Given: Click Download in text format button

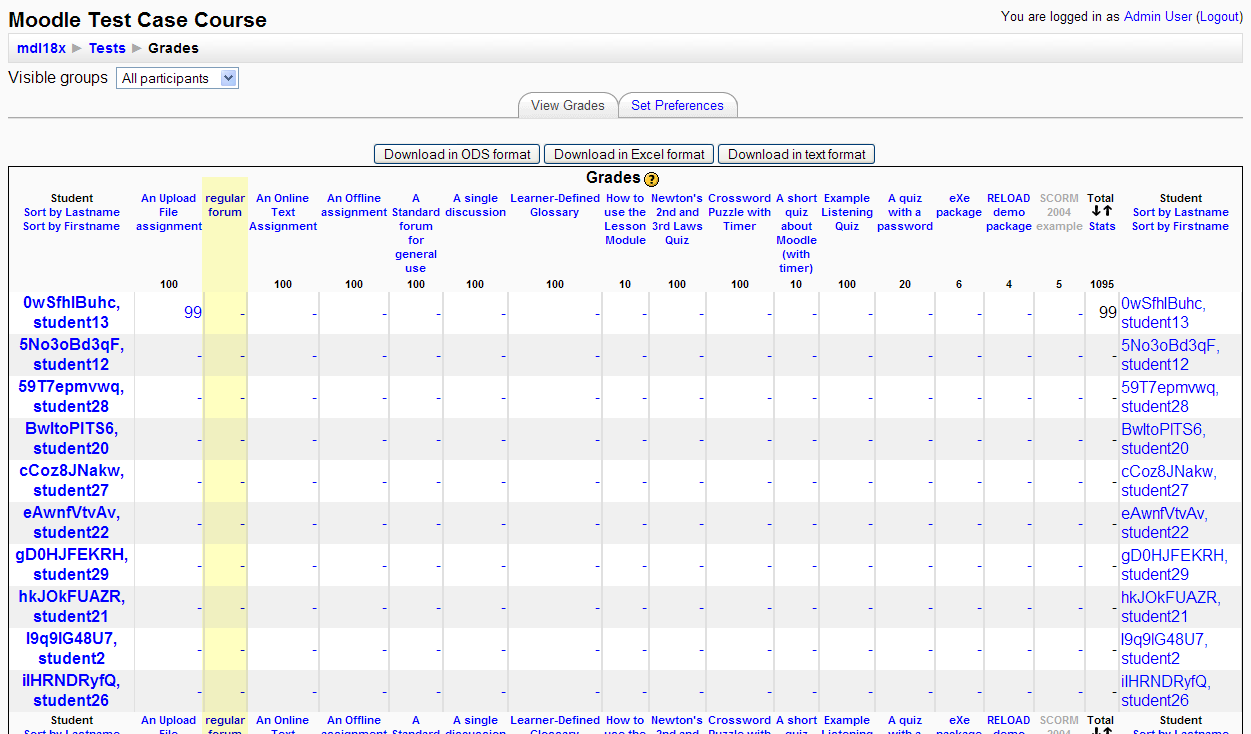Looking at the screenshot, I should pyautogui.click(x=797, y=154).
